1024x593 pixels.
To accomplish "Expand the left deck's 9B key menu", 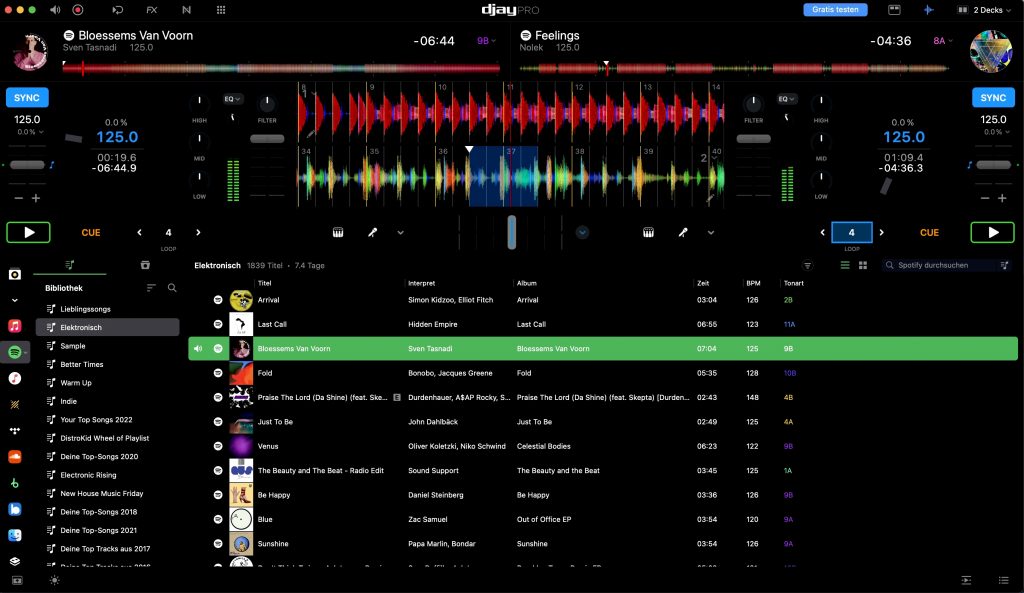I will point(486,41).
